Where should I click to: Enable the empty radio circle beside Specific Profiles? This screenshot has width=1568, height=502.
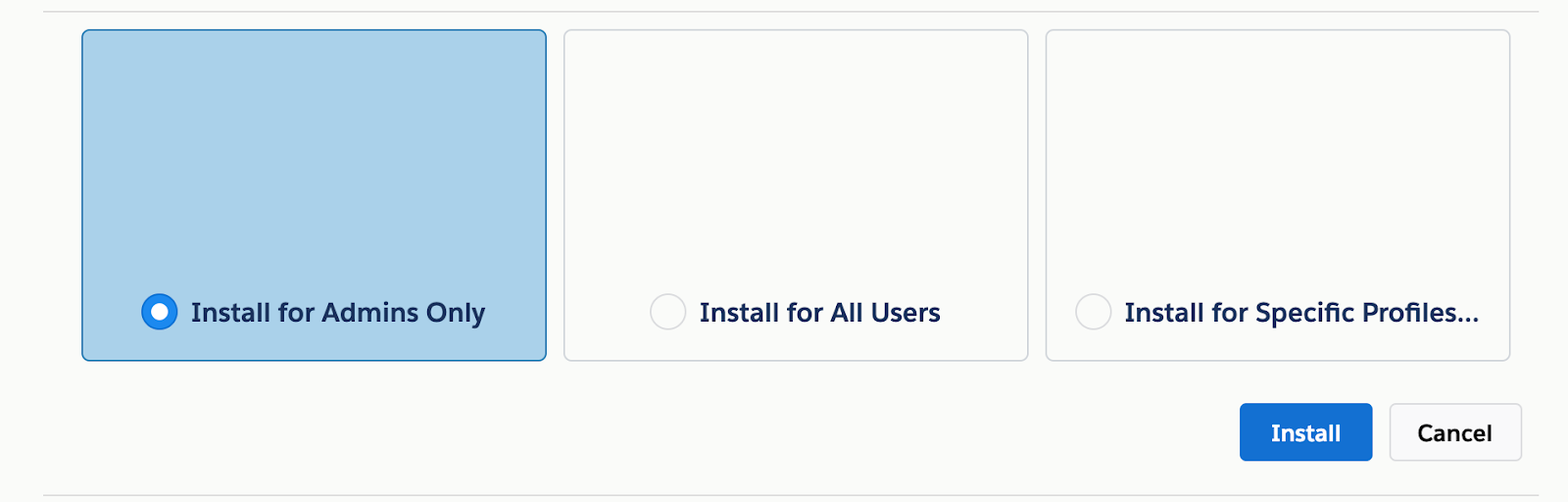tap(1093, 312)
